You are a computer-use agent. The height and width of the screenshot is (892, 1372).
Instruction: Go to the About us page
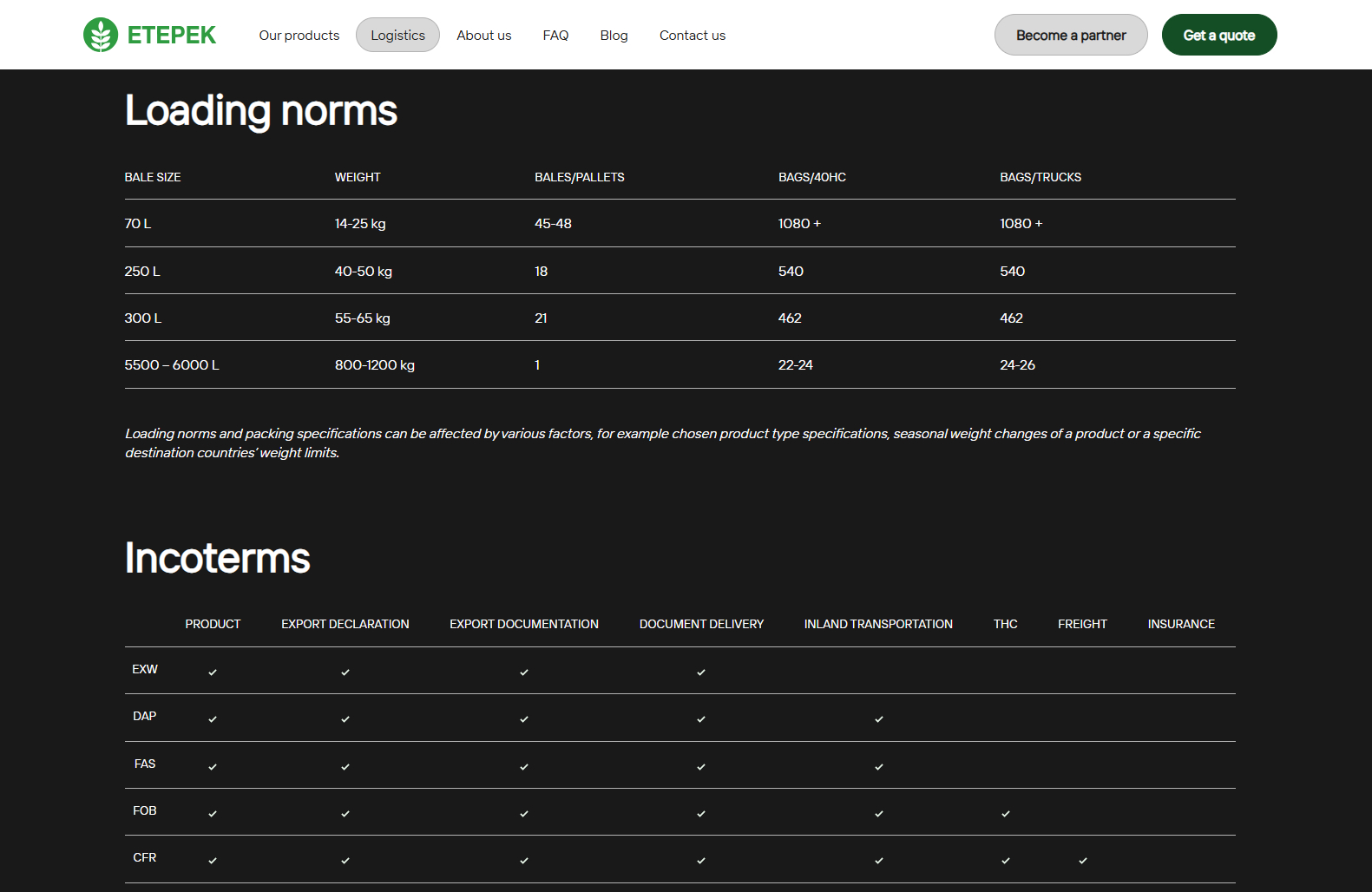coord(484,36)
